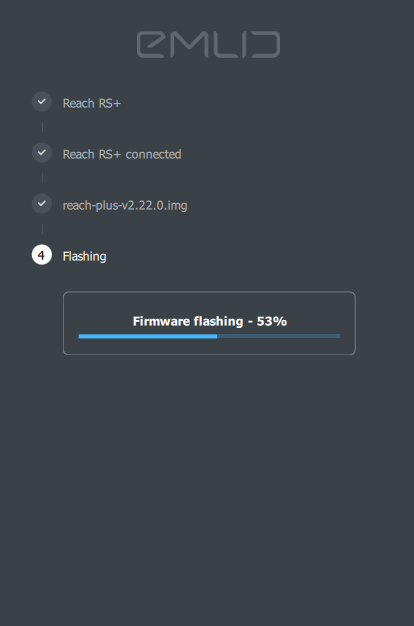Screen dimensions: 414x626
Task: Click the connector line above Flashing step
Action: [x=42, y=230]
